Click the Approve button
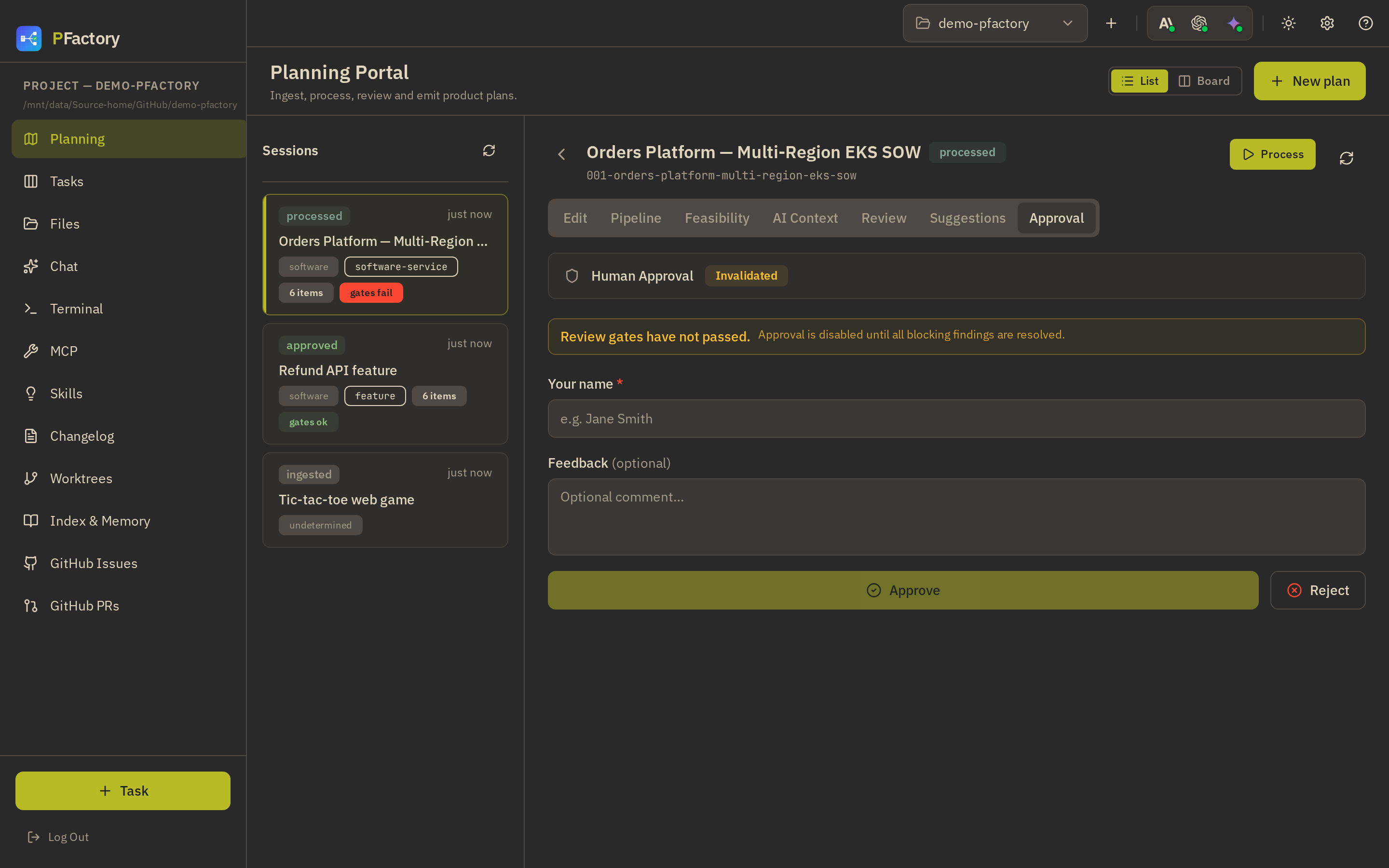 pyautogui.click(x=903, y=590)
